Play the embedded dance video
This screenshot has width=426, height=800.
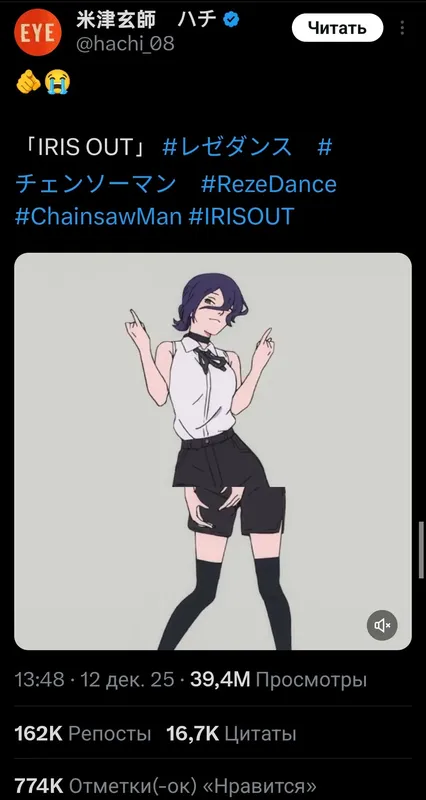213,451
